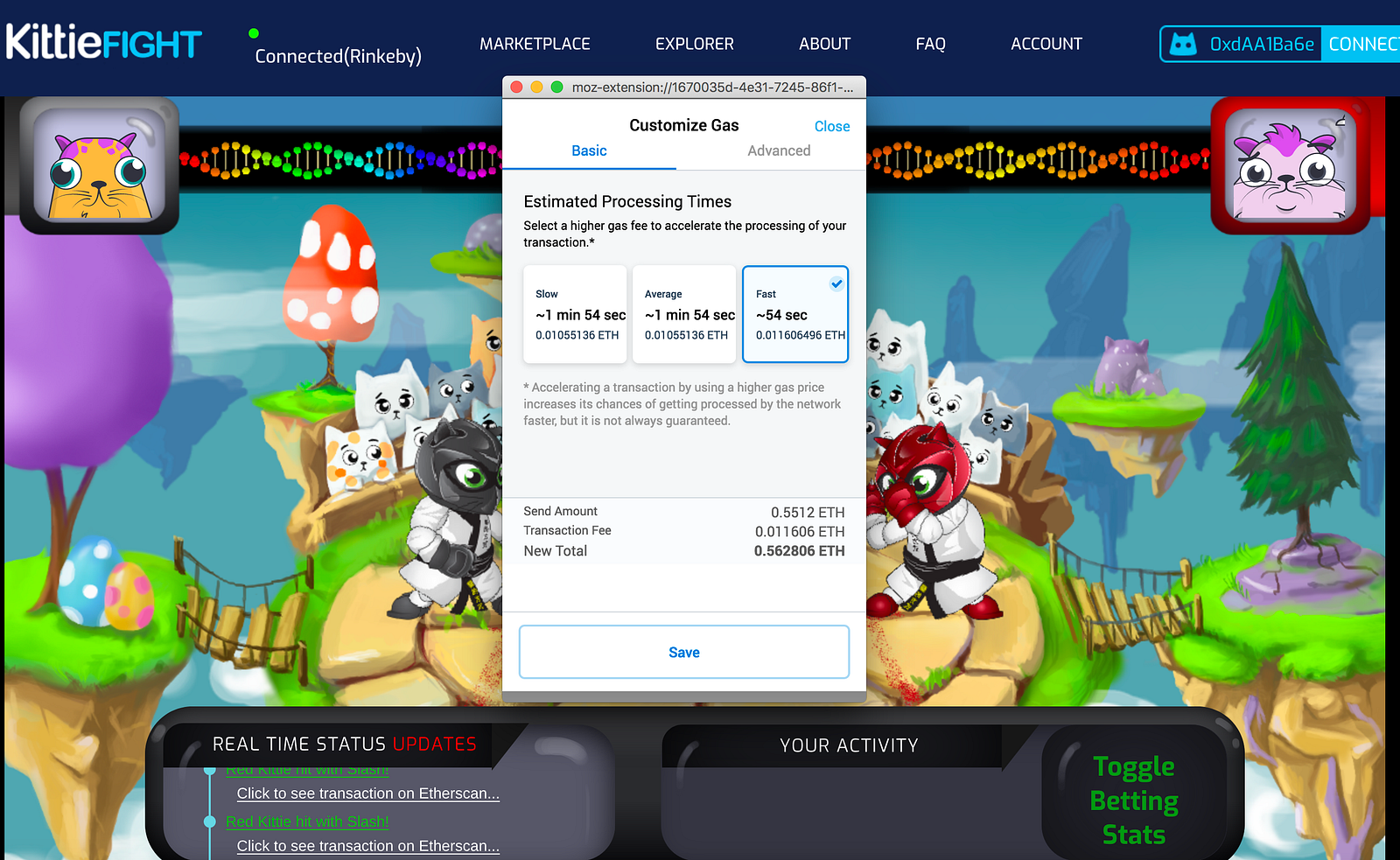
Task: Toggle Betting Stats panel
Action: tap(1134, 800)
